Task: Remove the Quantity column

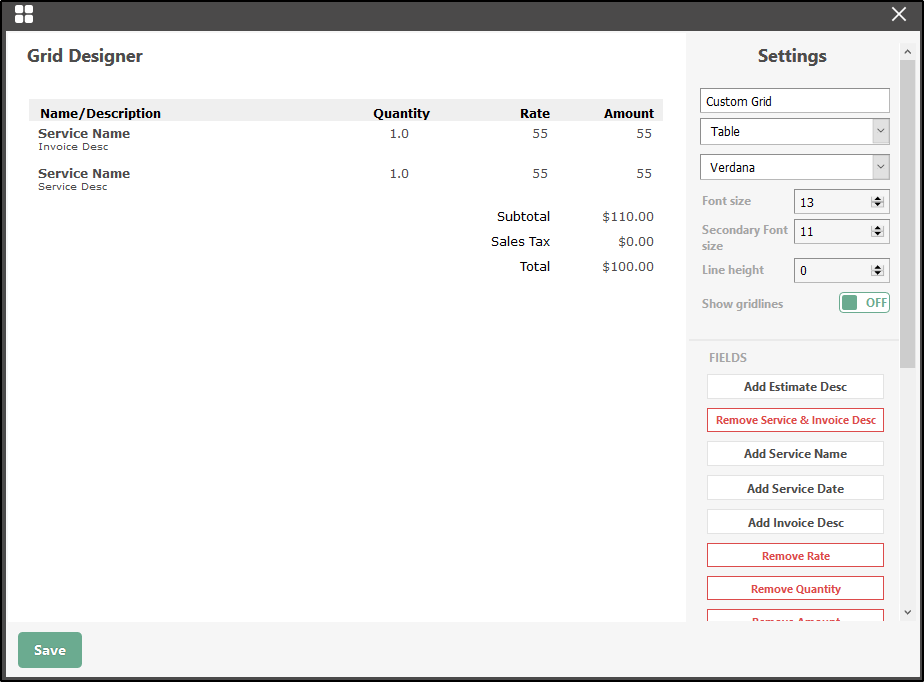Action: pyautogui.click(x=794, y=588)
